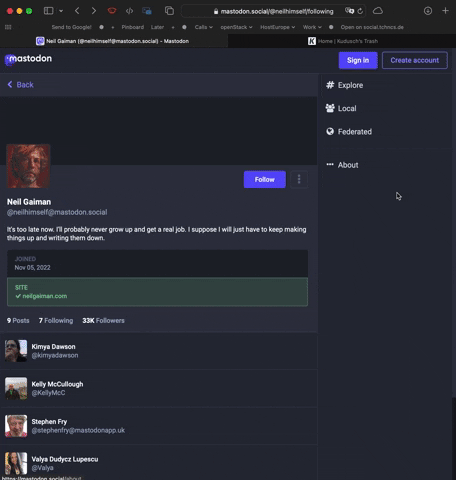Open About in the sidebar
This screenshot has height=480, width=456.
(x=342, y=165)
